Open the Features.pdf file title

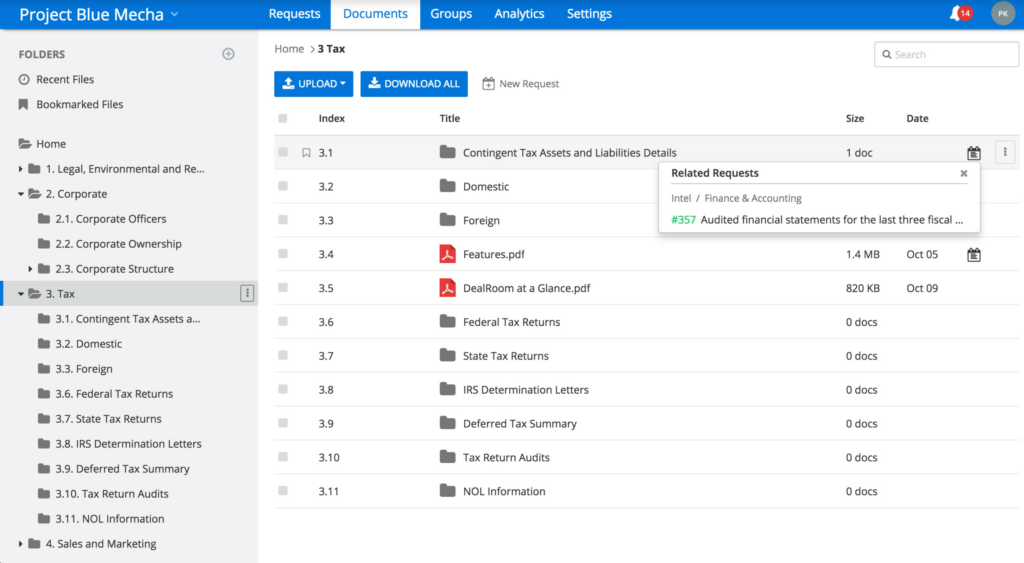[494, 254]
